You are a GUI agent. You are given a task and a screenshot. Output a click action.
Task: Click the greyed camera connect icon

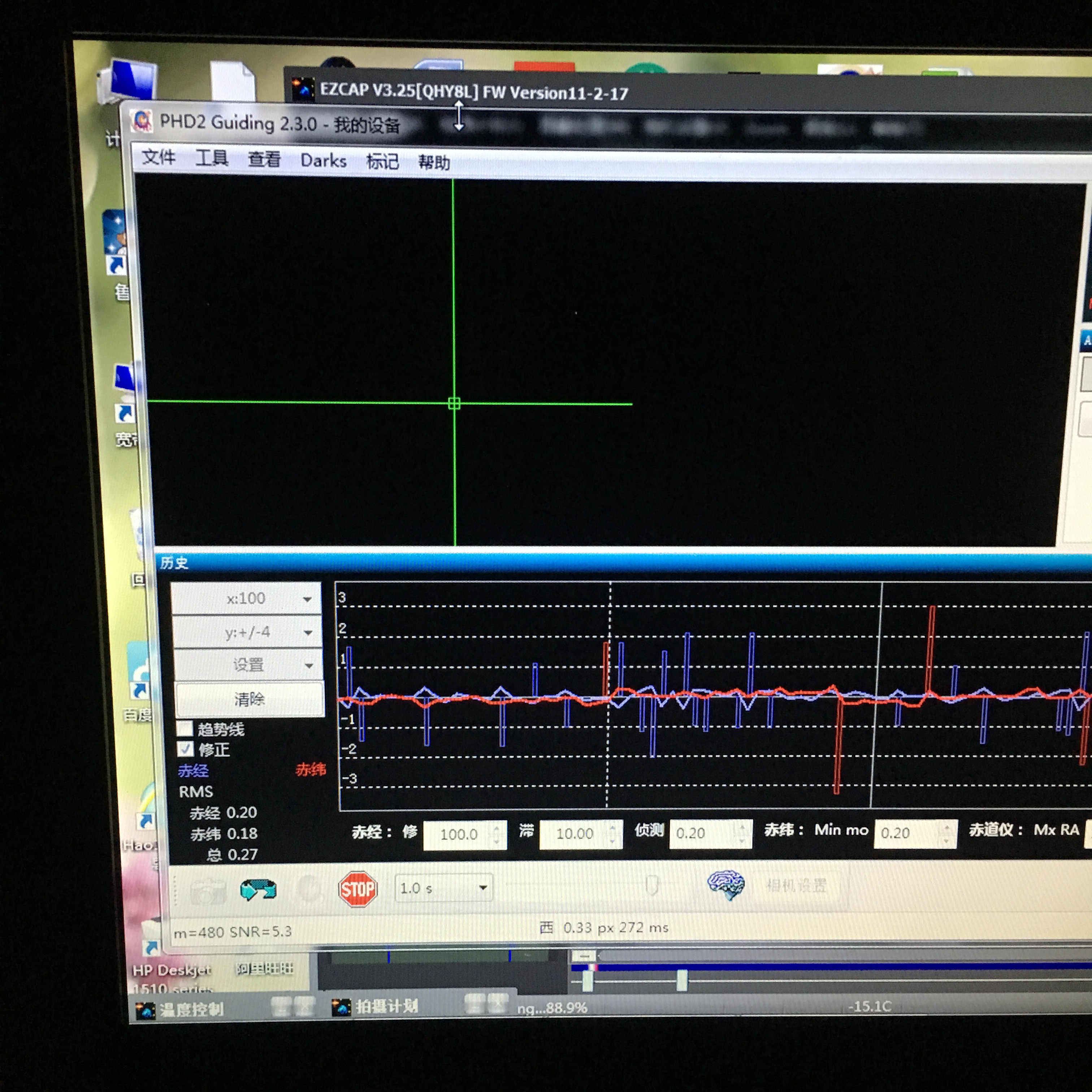coord(208,891)
